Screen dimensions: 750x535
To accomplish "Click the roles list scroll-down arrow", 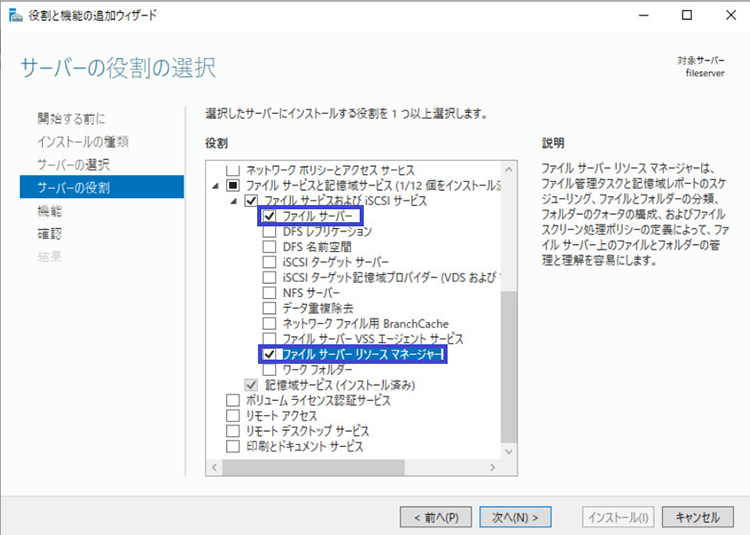I will [x=508, y=452].
